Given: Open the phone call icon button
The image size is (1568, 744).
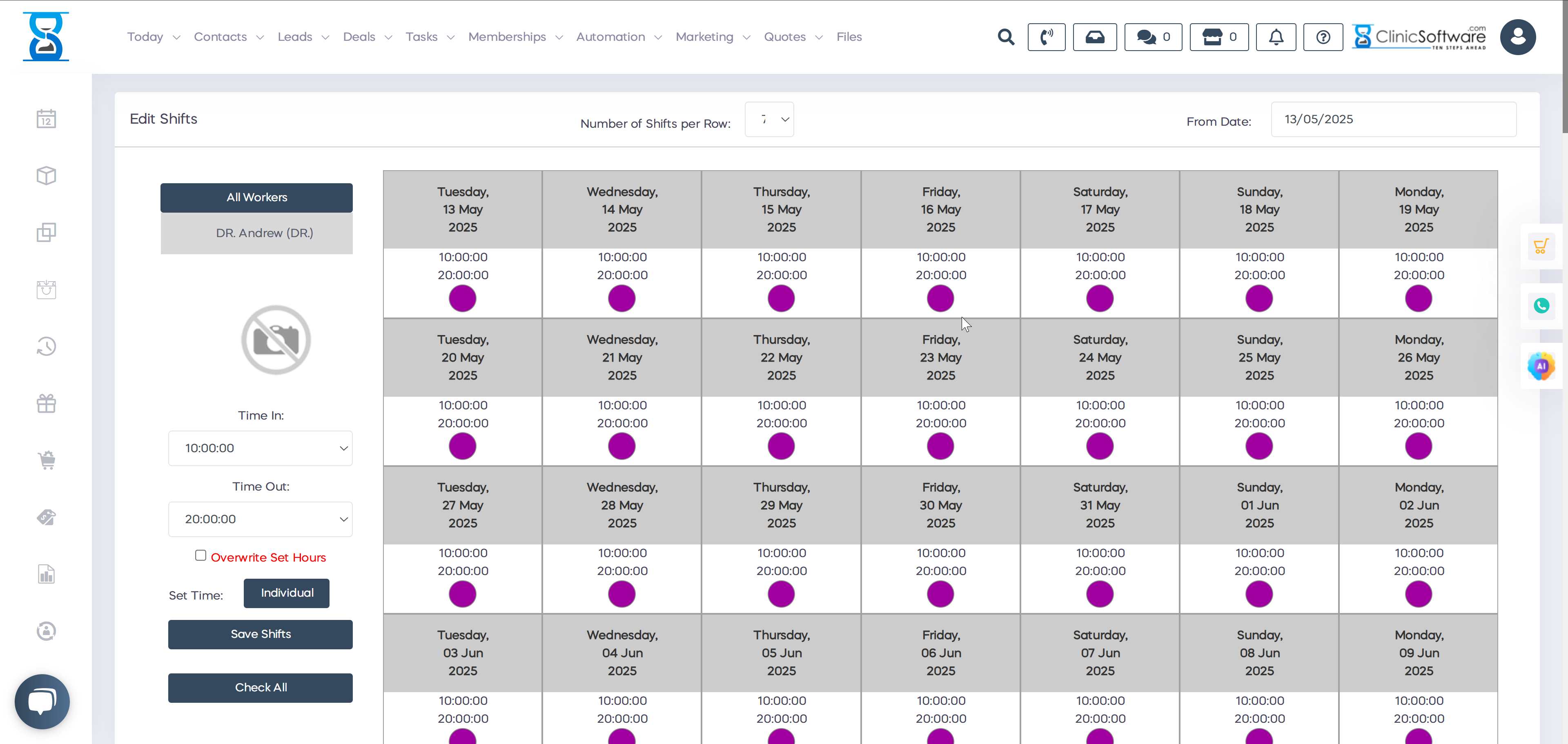Looking at the screenshot, I should coord(1046,37).
